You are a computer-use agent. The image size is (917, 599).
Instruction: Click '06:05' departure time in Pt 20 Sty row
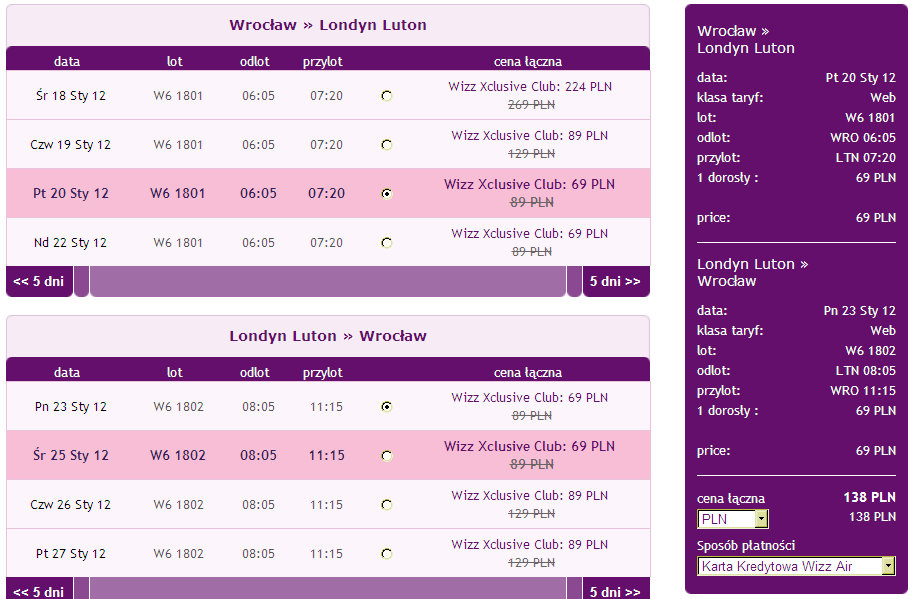click(258, 194)
